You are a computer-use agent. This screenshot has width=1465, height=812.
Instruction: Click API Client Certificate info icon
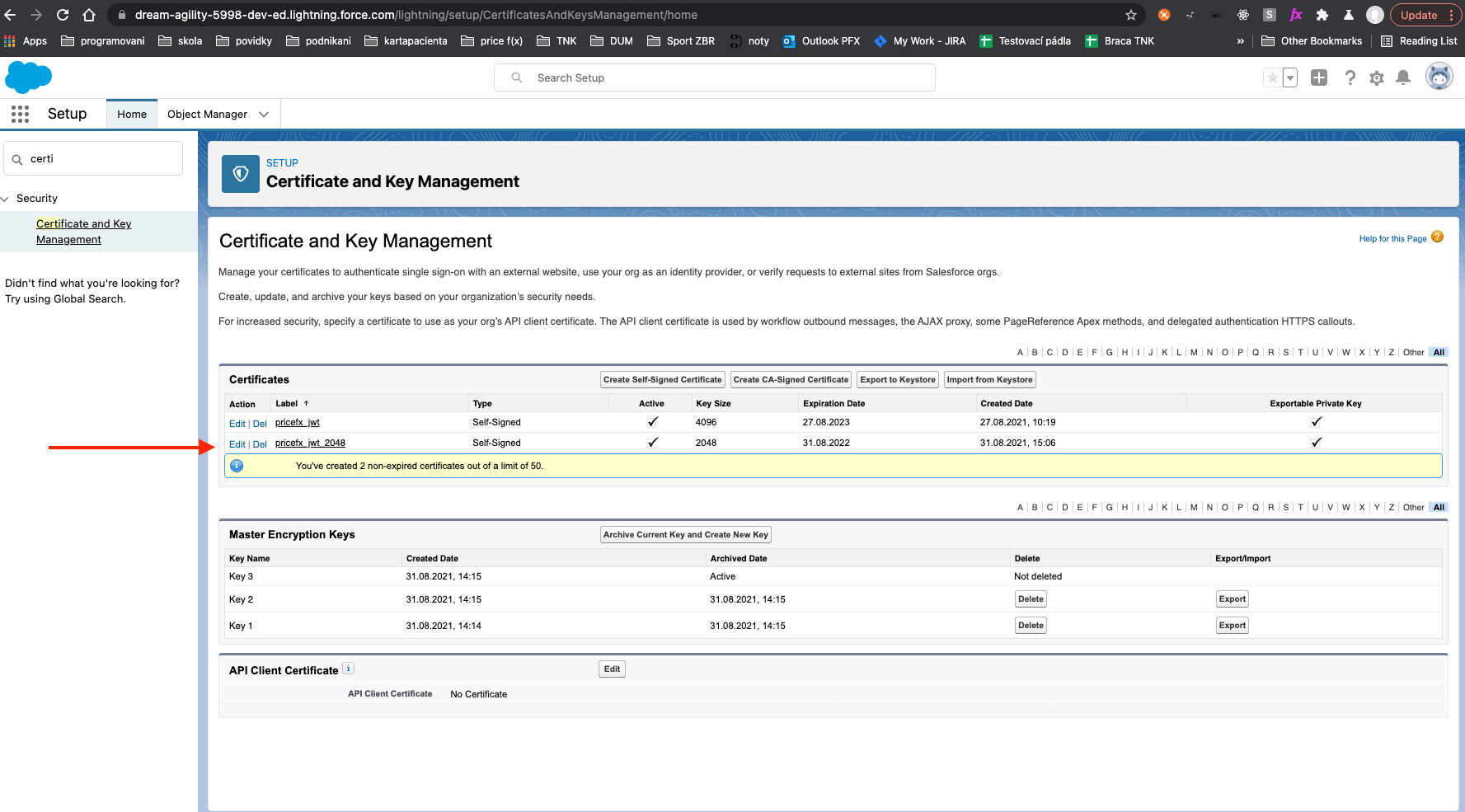349,669
